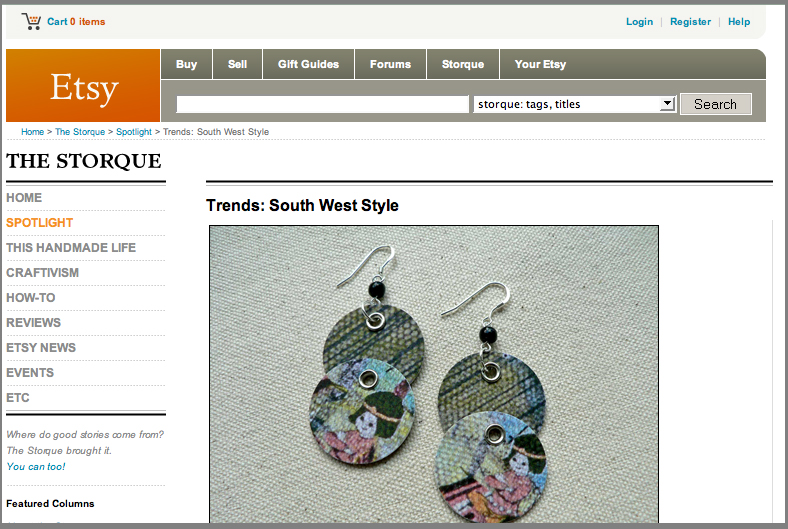The height and width of the screenshot is (529, 788).
Task: Click the shopping cart icon
Action: [x=31, y=22]
